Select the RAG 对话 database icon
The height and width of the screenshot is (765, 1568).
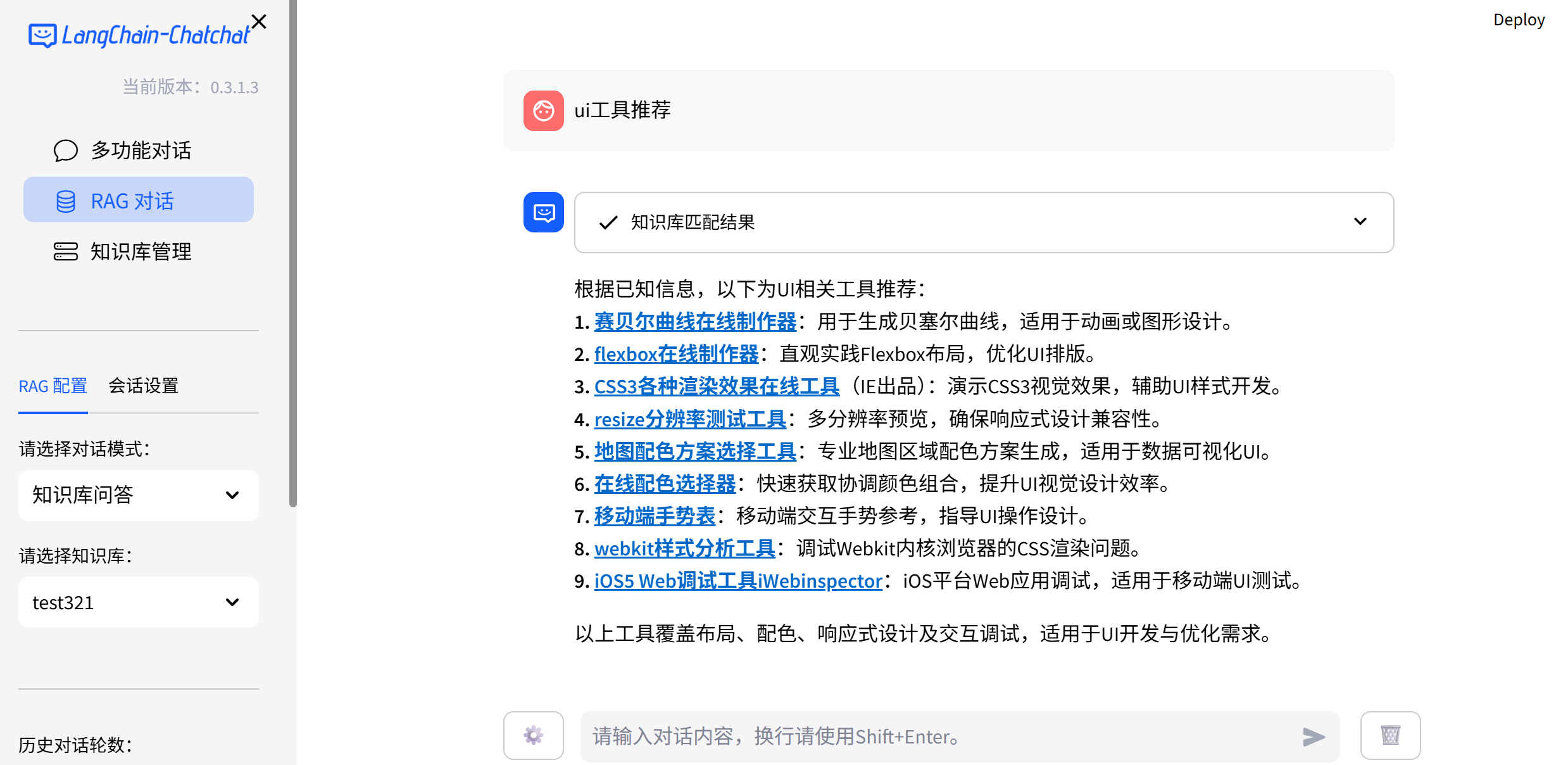pyautogui.click(x=66, y=201)
